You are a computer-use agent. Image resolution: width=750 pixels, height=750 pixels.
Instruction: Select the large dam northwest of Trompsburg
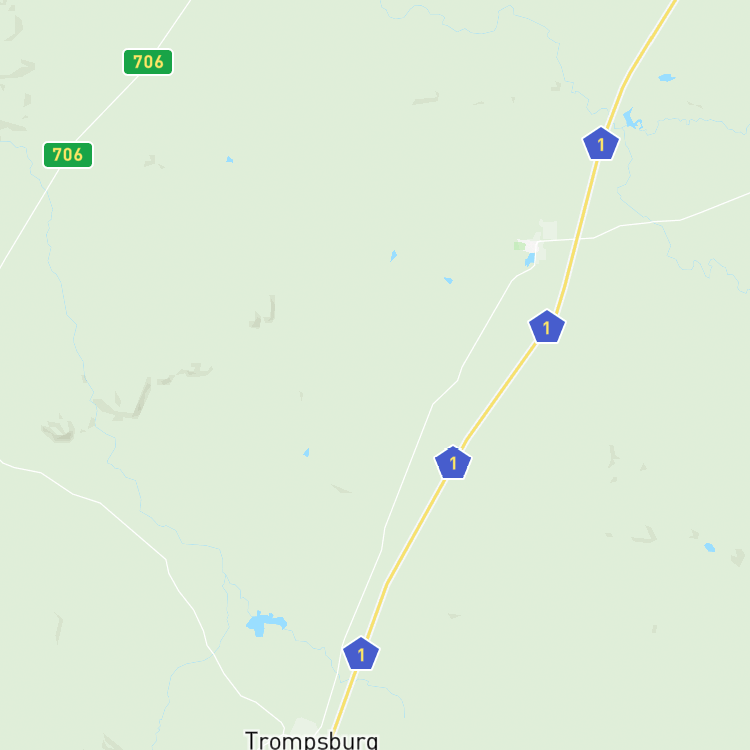(265, 623)
